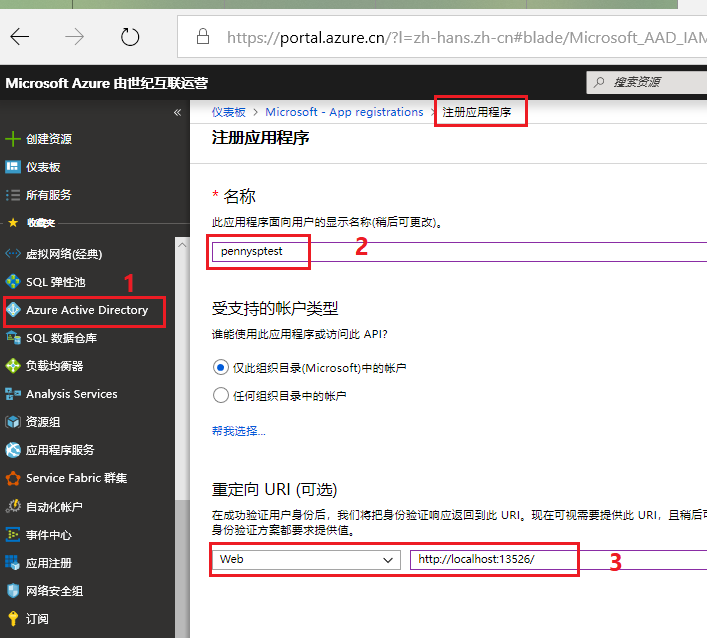This screenshot has height=638, width=707.
Task: Click the 搜索资源 search box
Action: 650,82
